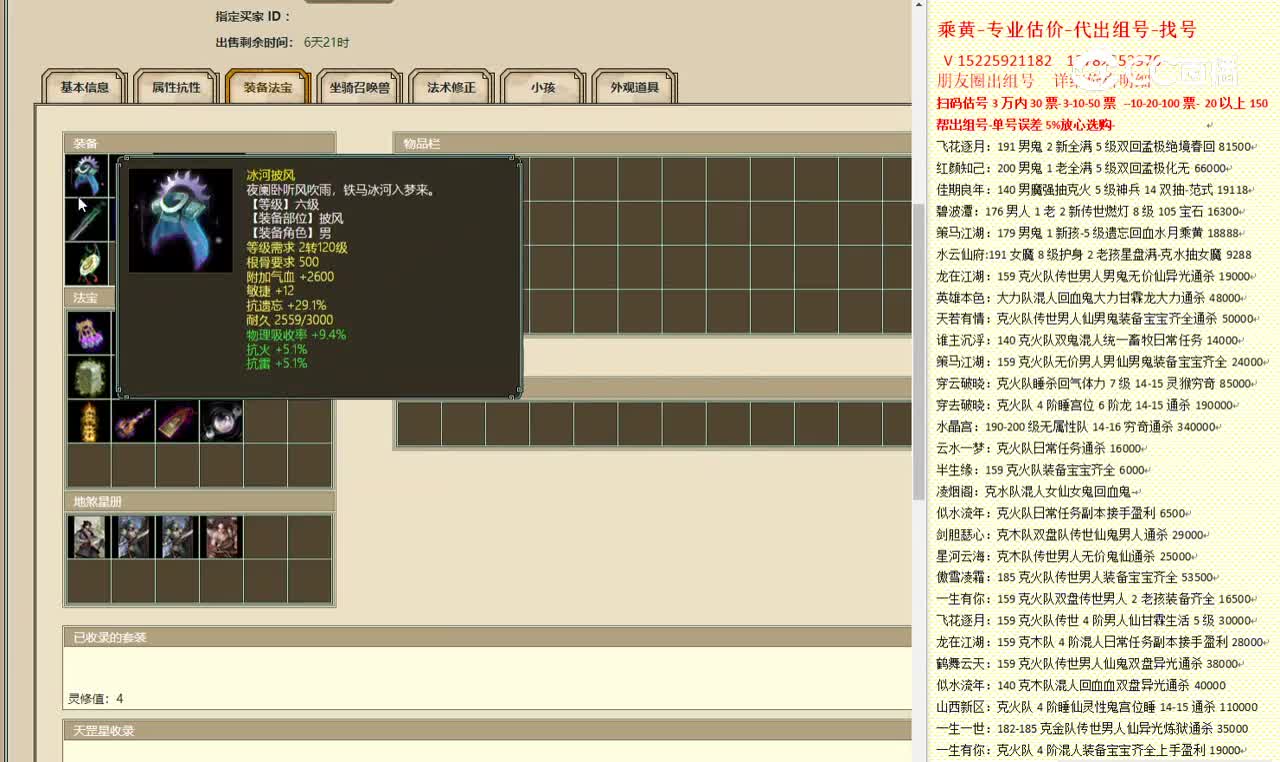
Task: Switch to the 外观道具 tab
Action: (x=635, y=87)
